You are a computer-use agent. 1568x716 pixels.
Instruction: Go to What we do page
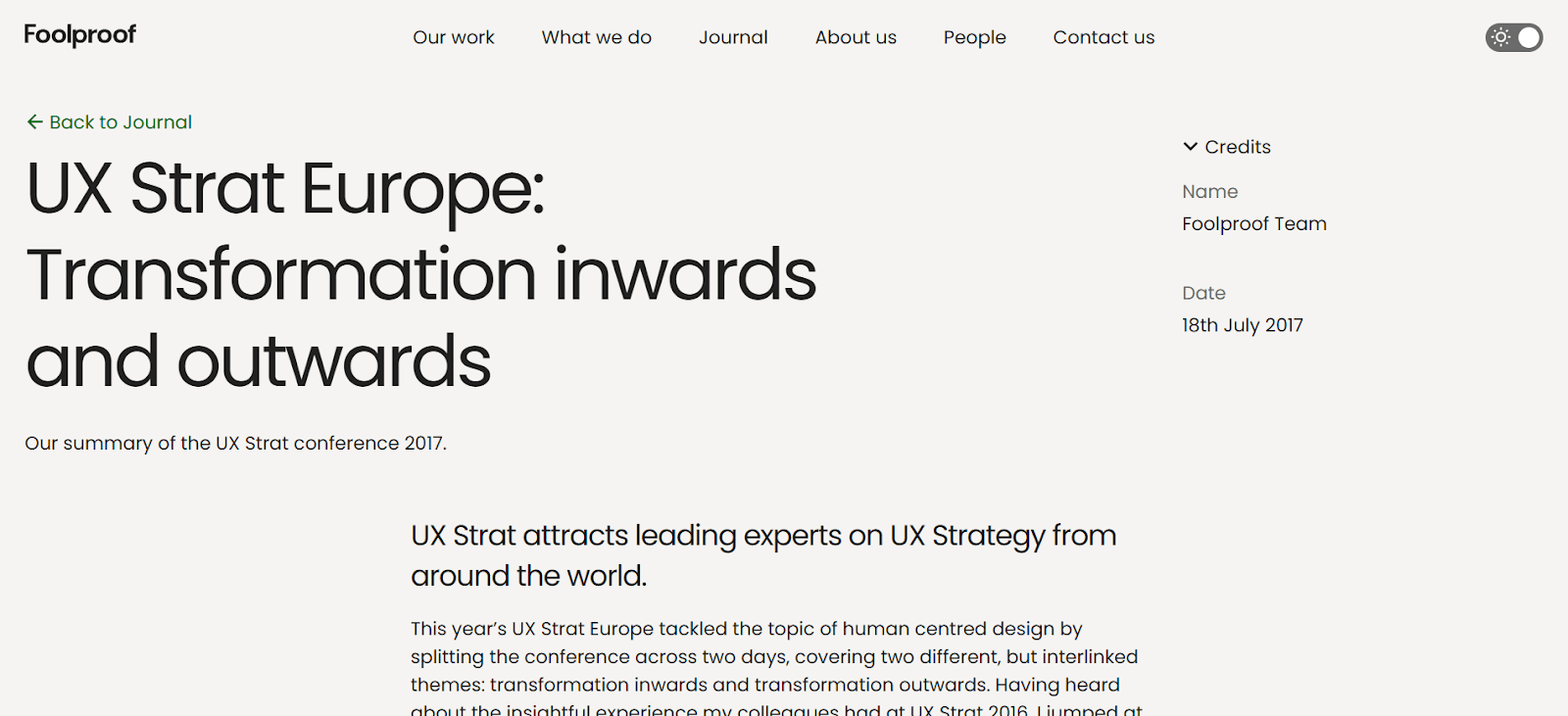pos(597,37)
